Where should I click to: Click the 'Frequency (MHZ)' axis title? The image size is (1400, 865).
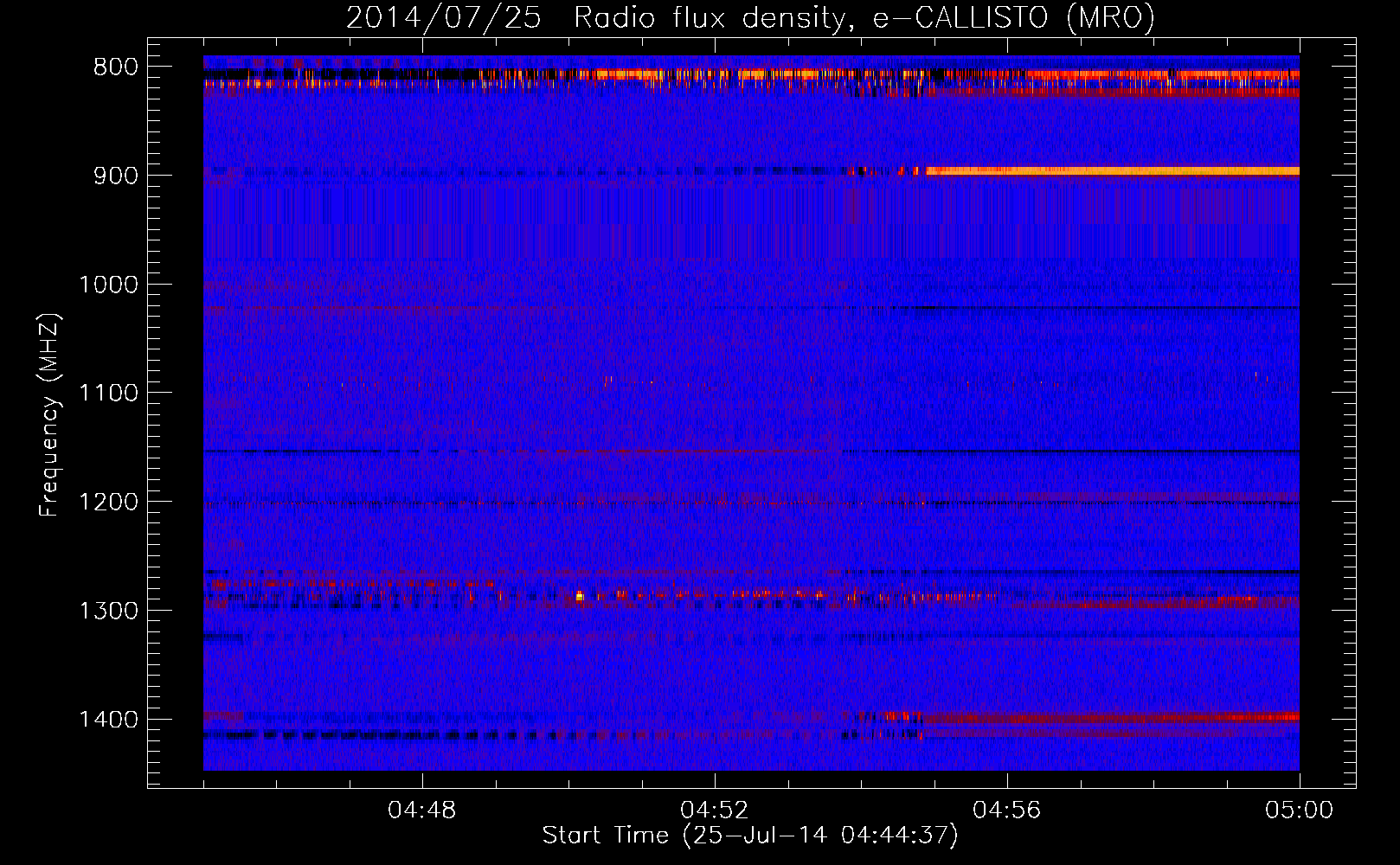click(x=50, y=415)
